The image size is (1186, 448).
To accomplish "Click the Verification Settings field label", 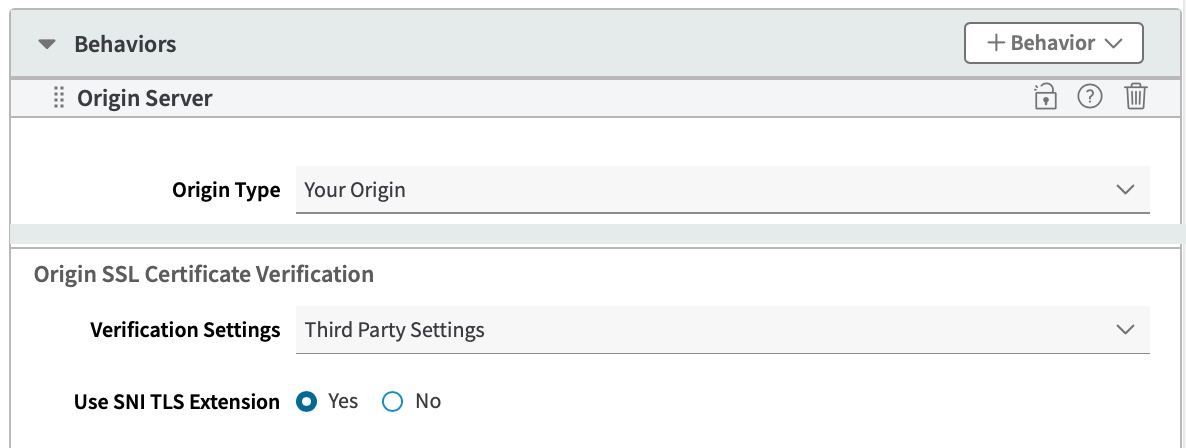I will pos(185,330).
